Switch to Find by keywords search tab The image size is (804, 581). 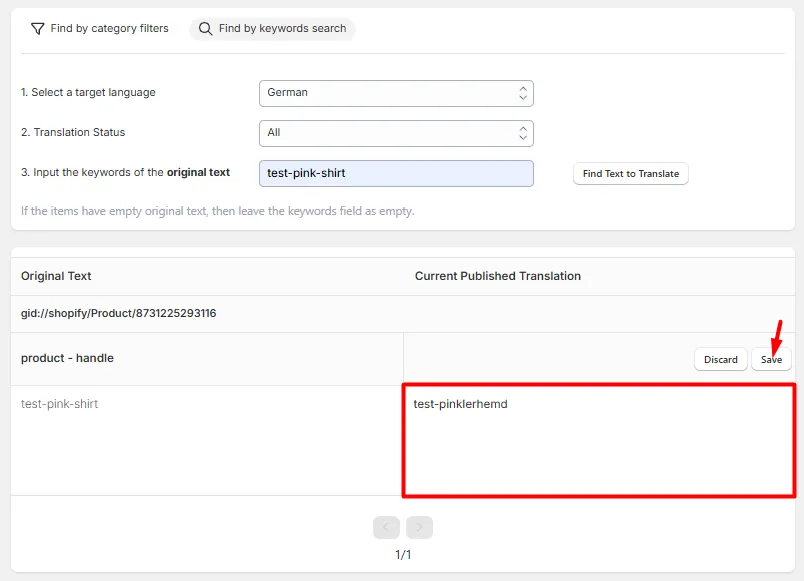(x=272, y=29)
